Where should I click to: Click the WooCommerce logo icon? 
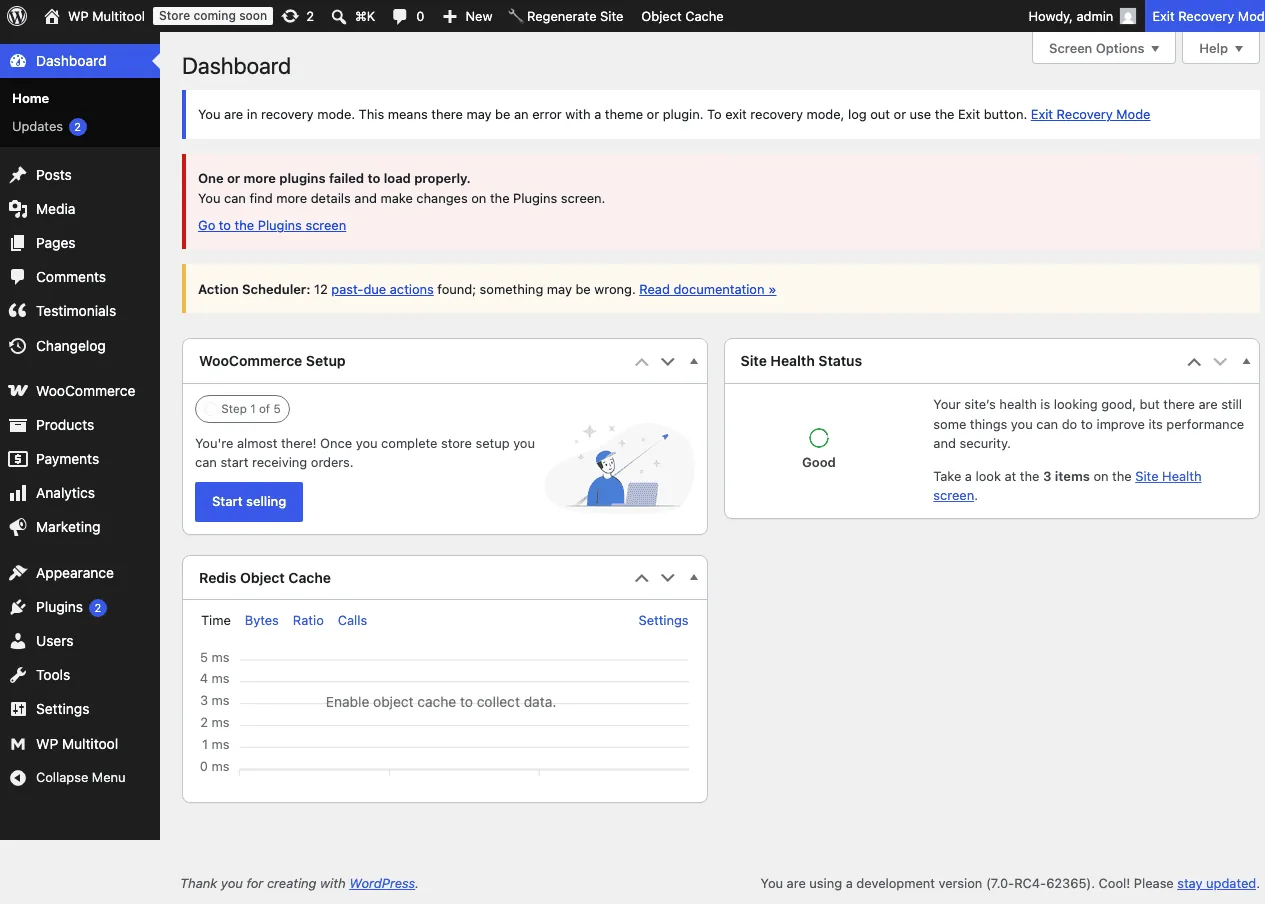pyautogui.click(x=18, y=391)
